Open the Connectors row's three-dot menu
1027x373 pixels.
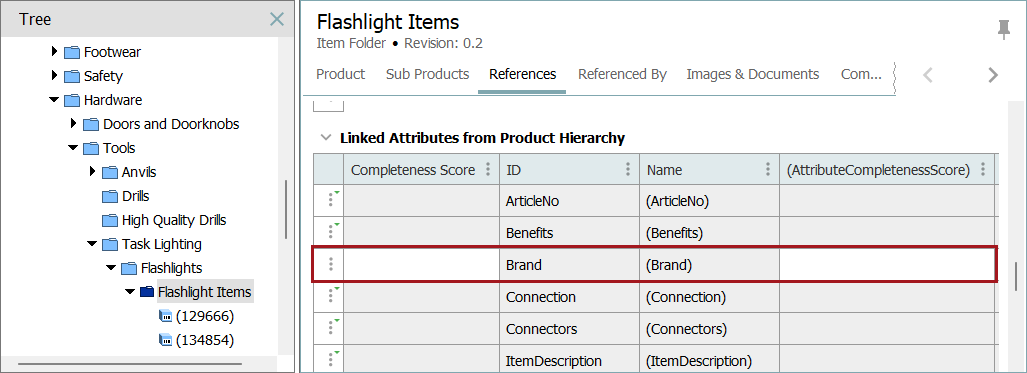(x=331, y=328)
